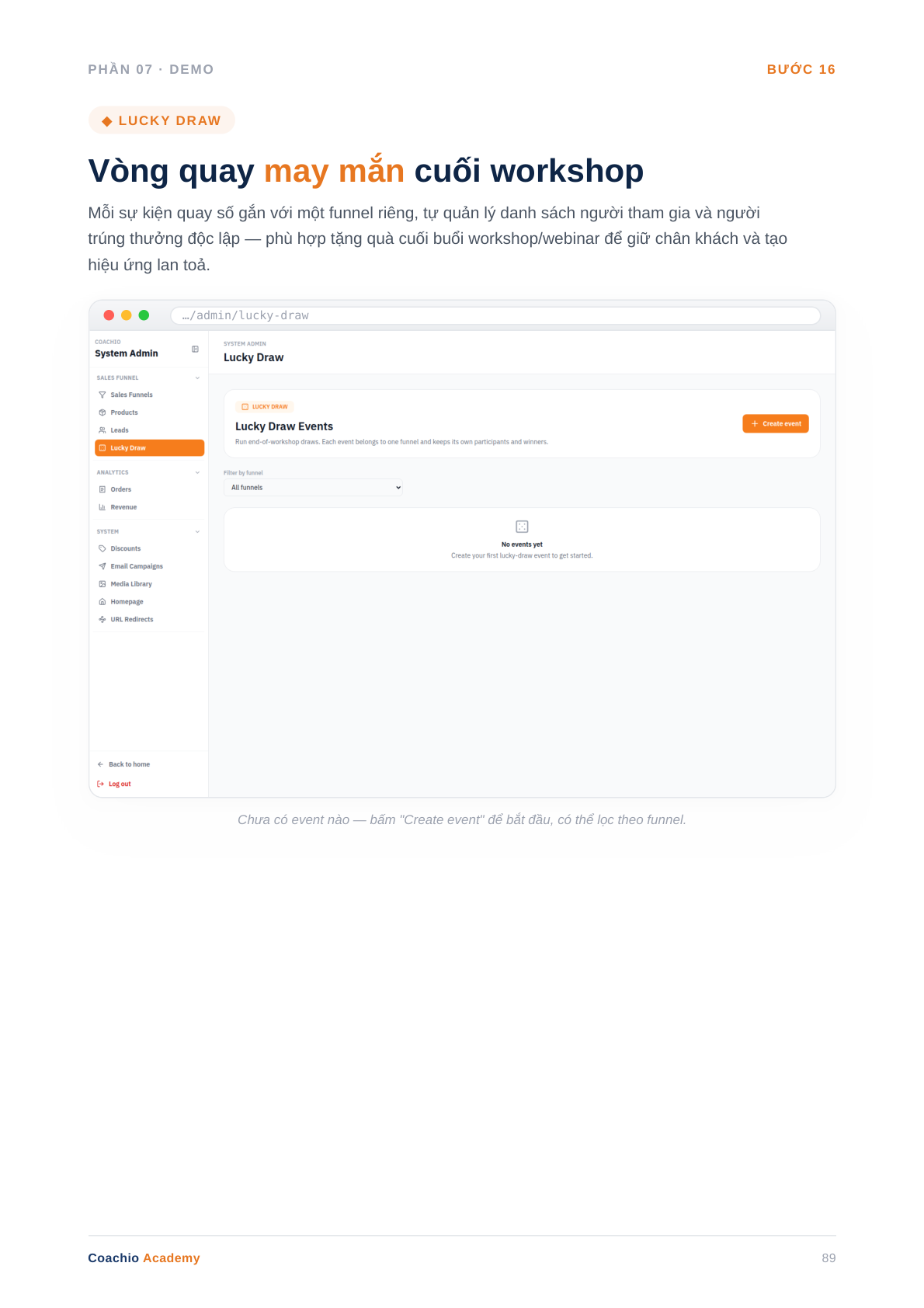The height and width of the screenshot is (1308, 924).
Task: Click the Products box icon
Action: (x=102, y=412)
